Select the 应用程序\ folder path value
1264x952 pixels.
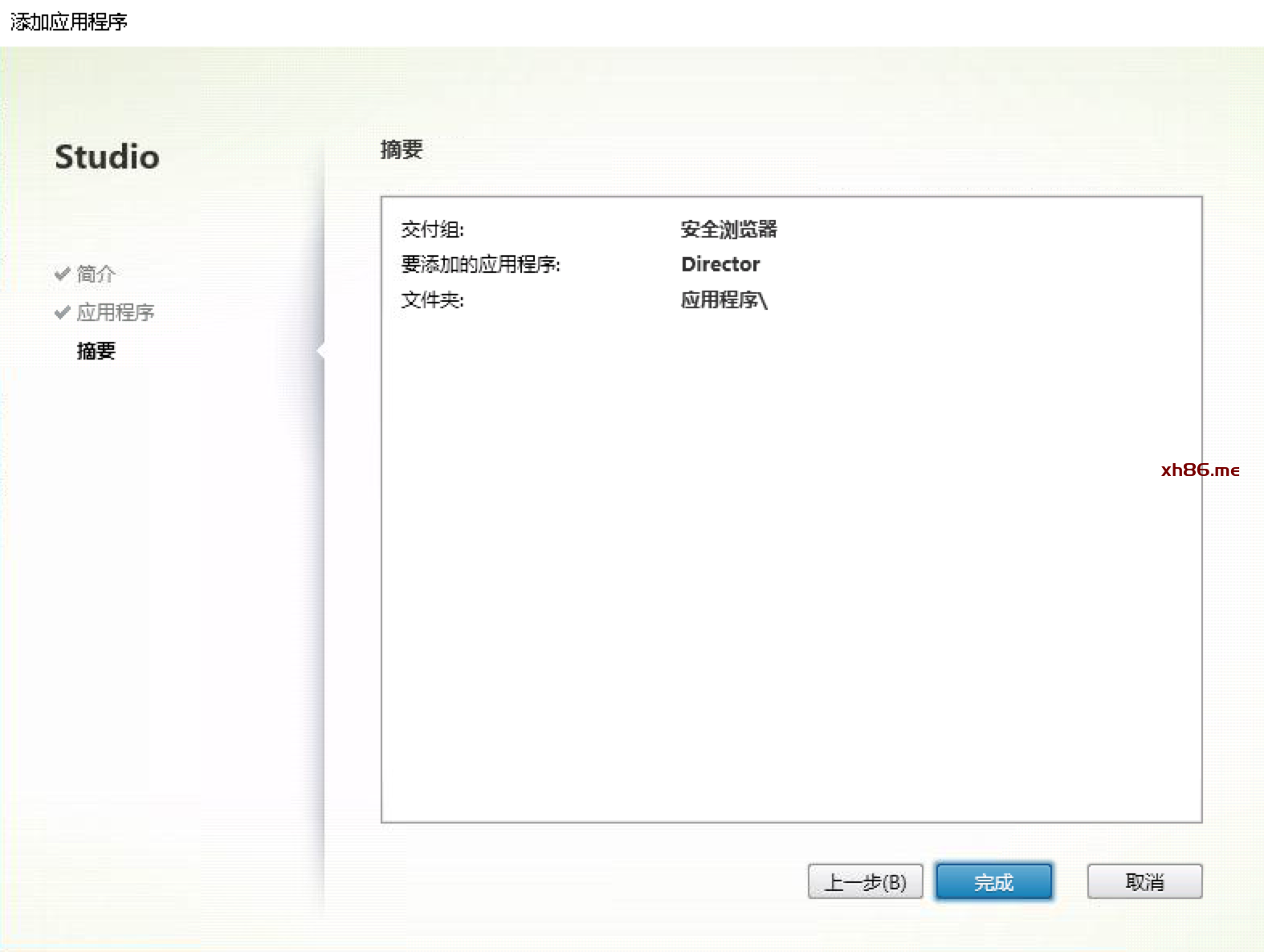(x=724, y=300)
